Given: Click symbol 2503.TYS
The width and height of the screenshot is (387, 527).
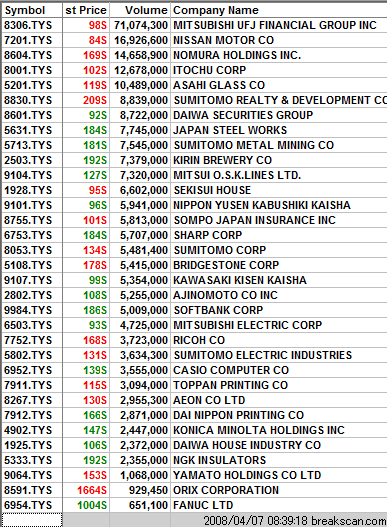Looking at the screenshot, I should [x=28, y=160].
